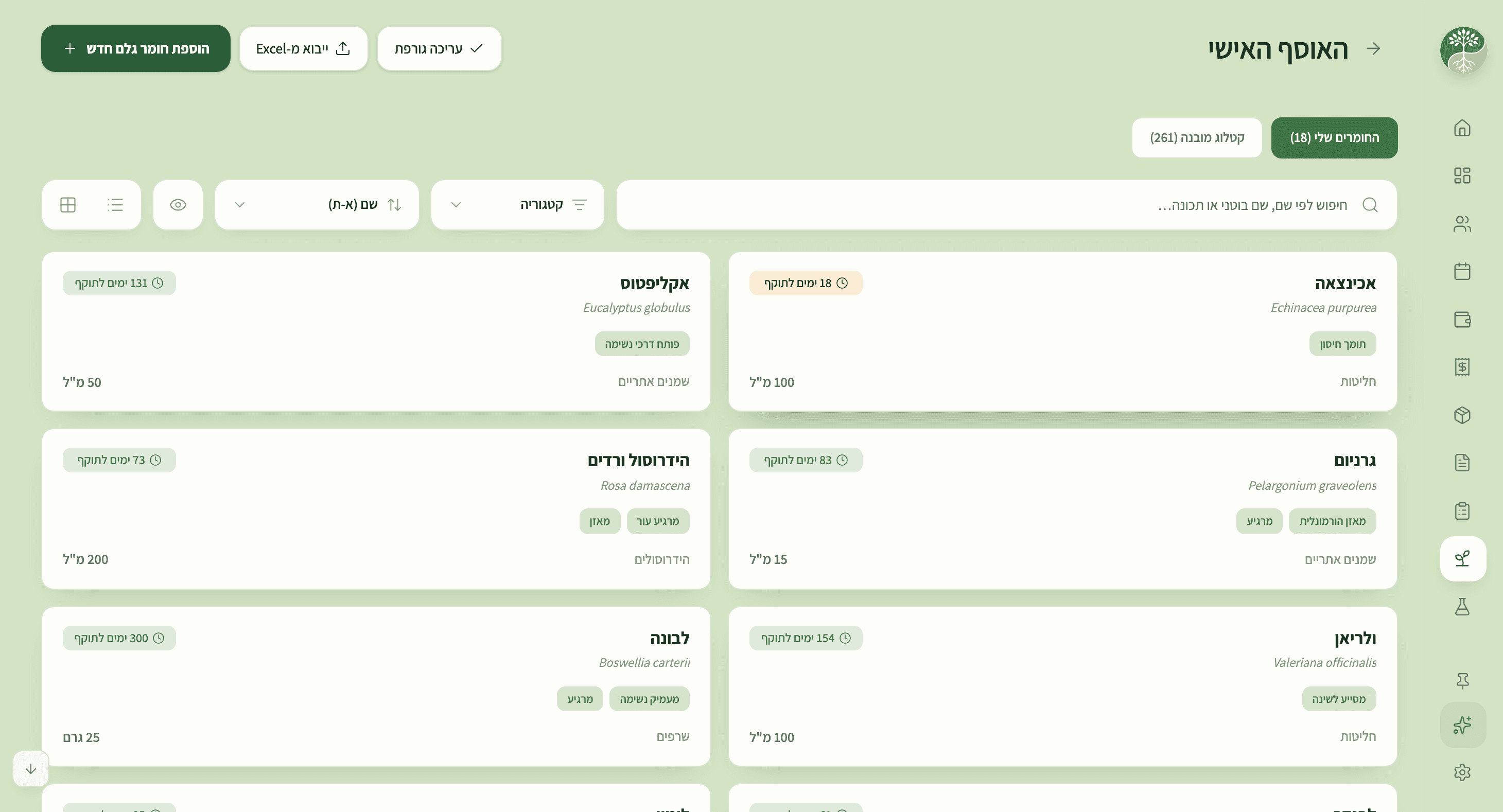Click the פותח דרכי נשימה tag
This screenshot has width=1503, height=812.
pos(642,344)
